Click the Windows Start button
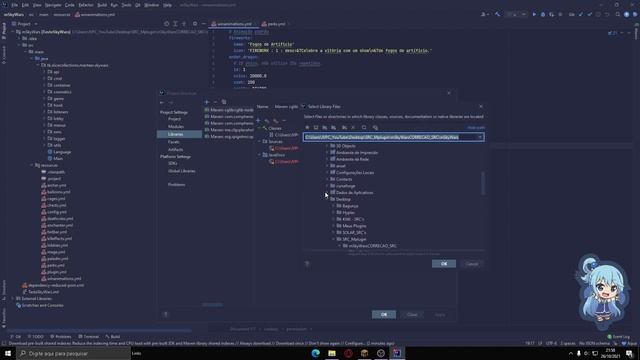 point(8,353)
